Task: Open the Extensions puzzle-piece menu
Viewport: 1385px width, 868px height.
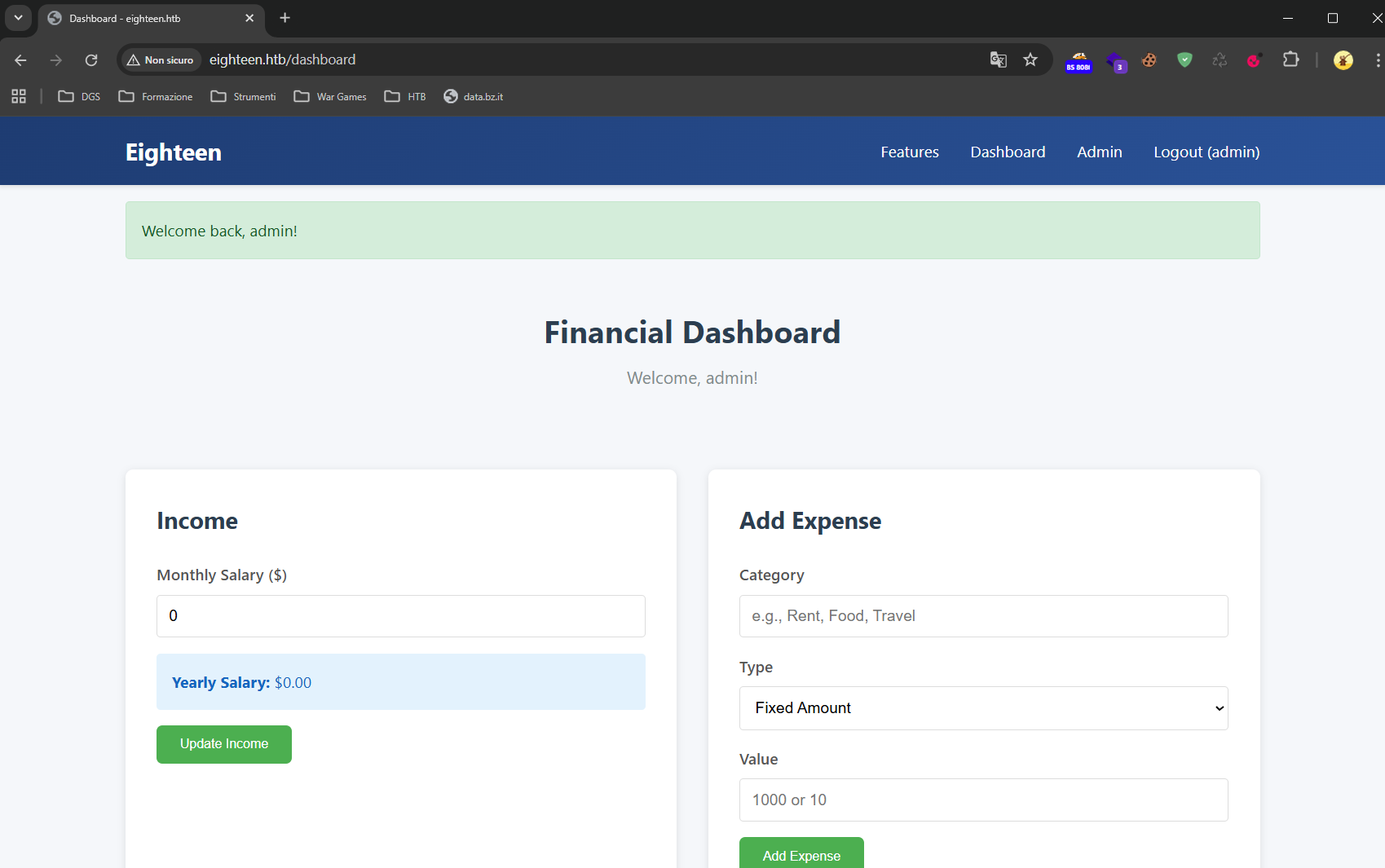Action: pyautogui.click(x=1290, y=59)
